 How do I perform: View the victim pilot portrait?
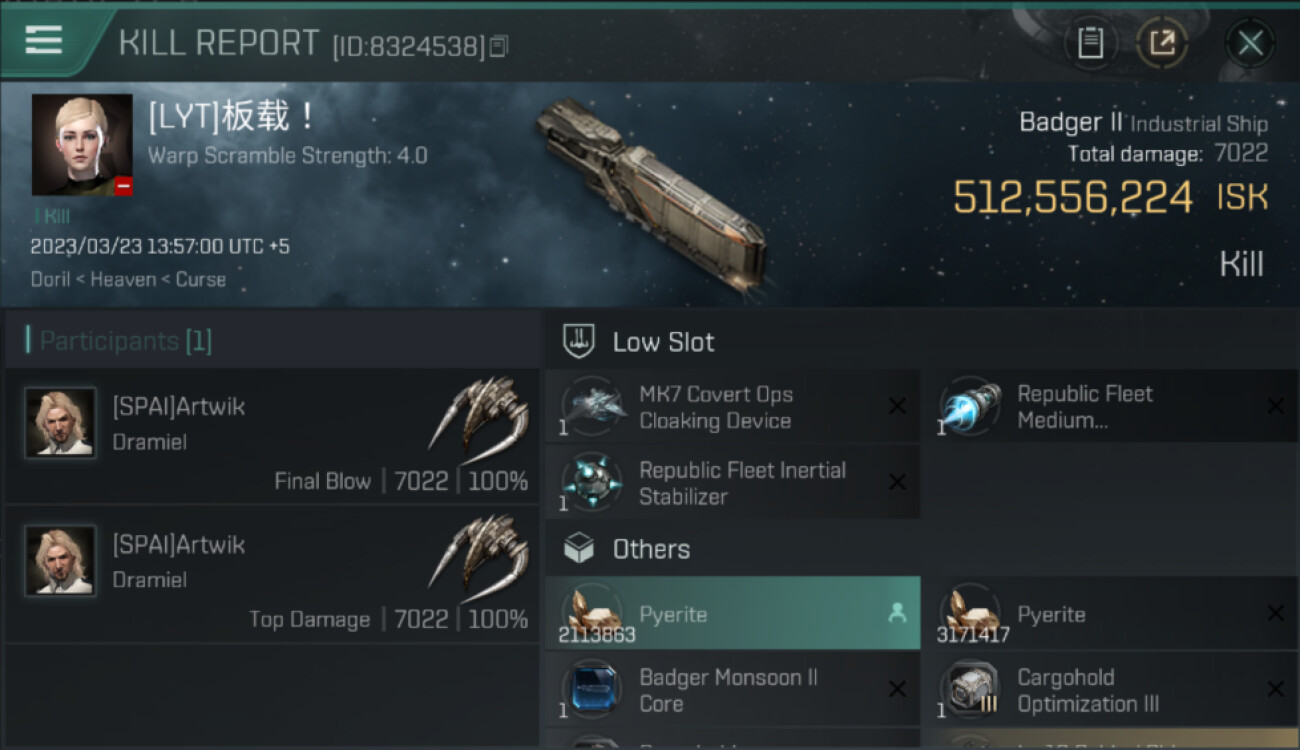[82, 144]
